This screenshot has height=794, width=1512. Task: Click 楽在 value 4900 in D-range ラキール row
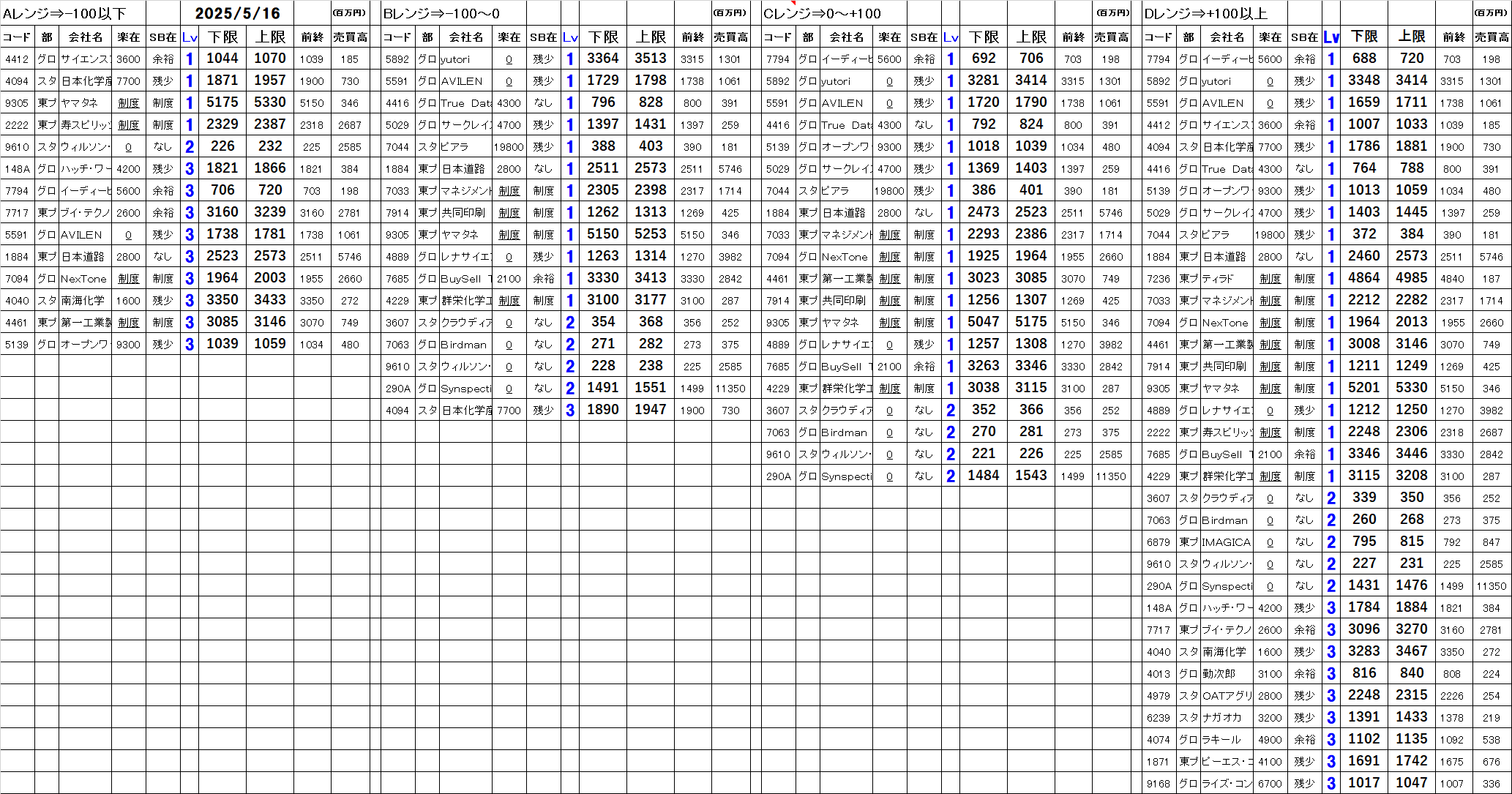pyautogui.click(x=1270, y=740)
